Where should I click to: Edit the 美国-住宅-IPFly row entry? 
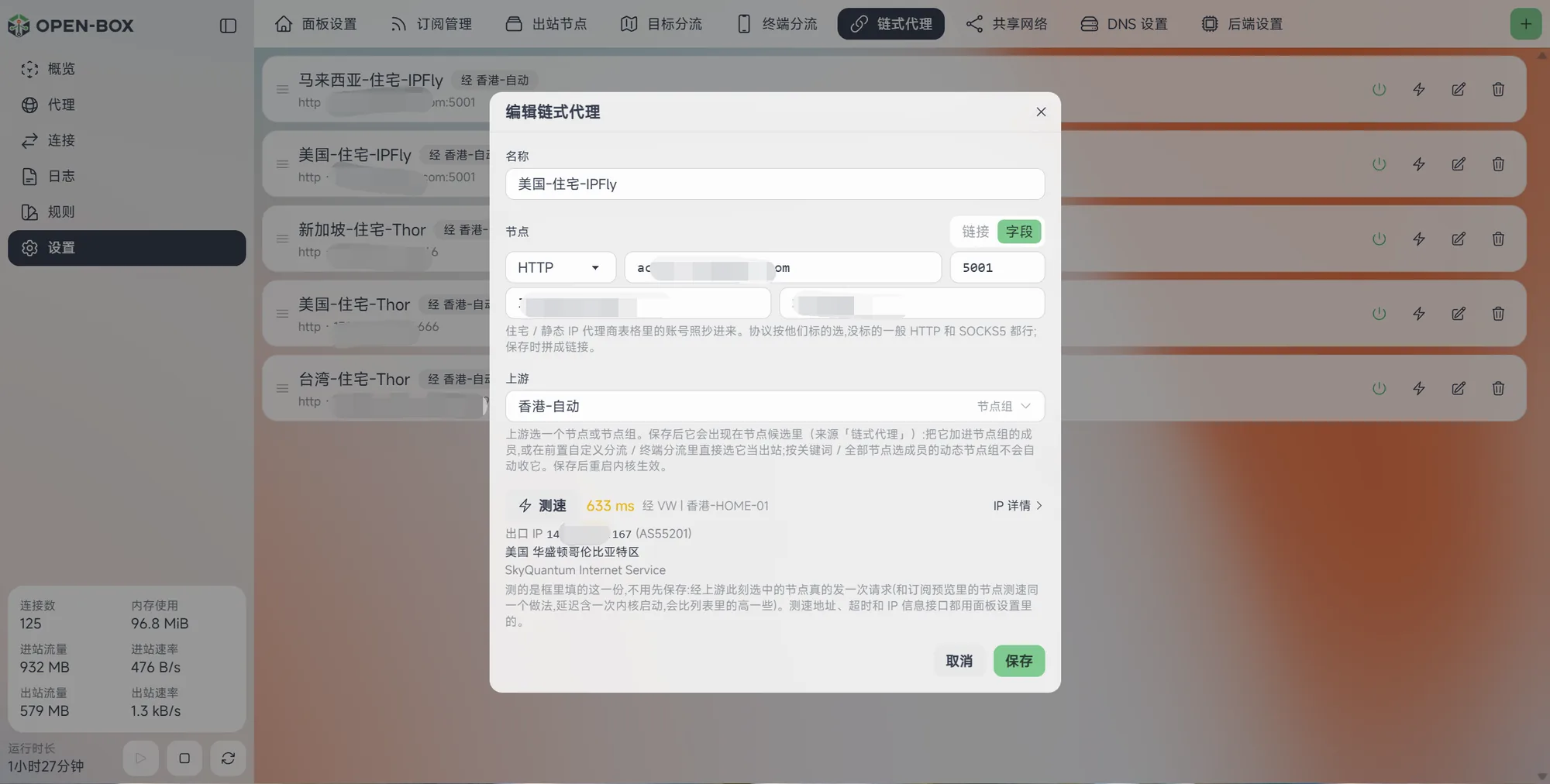[x=1458, y=164]
